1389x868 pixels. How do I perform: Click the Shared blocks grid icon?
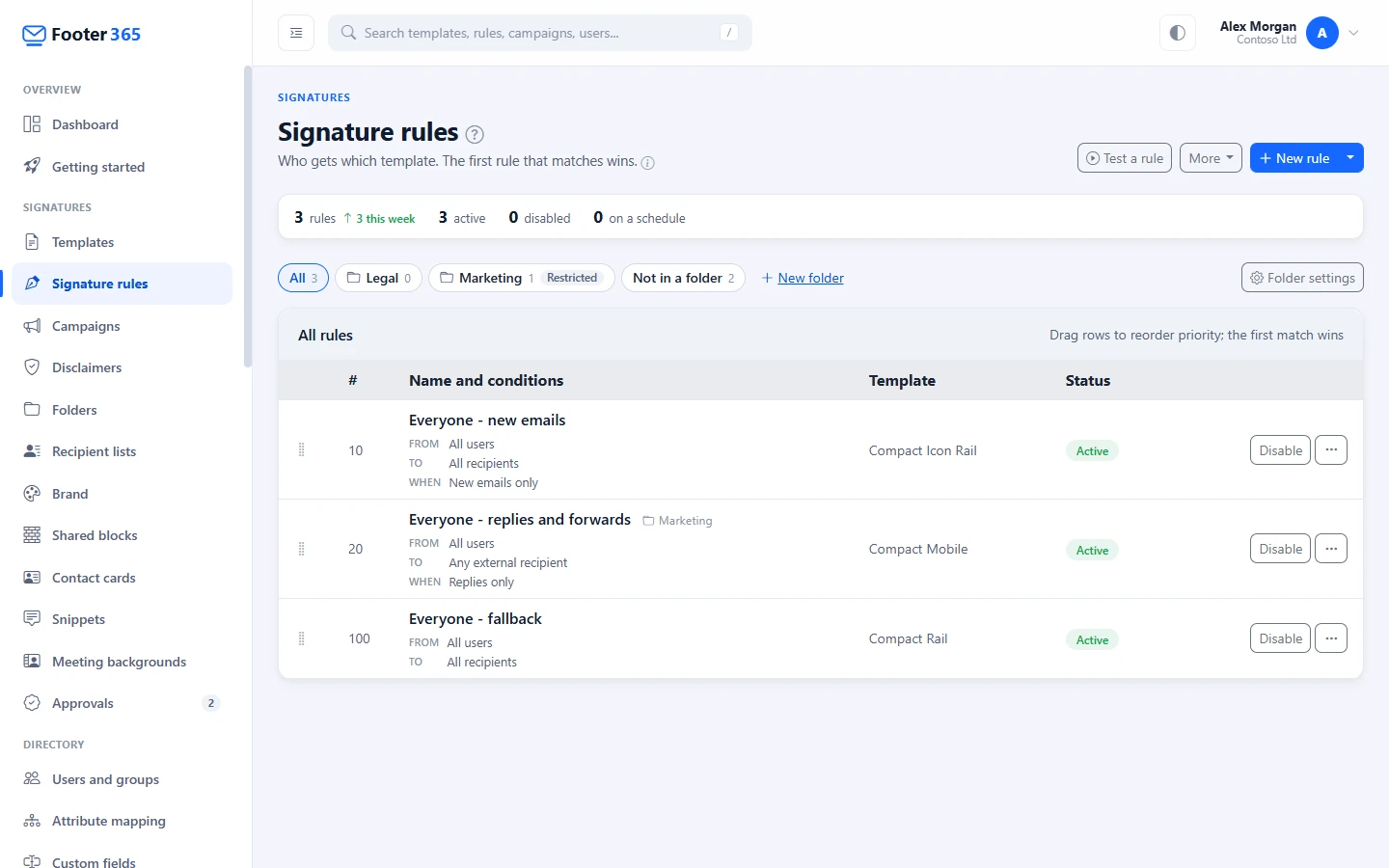[x=32, y=535]
